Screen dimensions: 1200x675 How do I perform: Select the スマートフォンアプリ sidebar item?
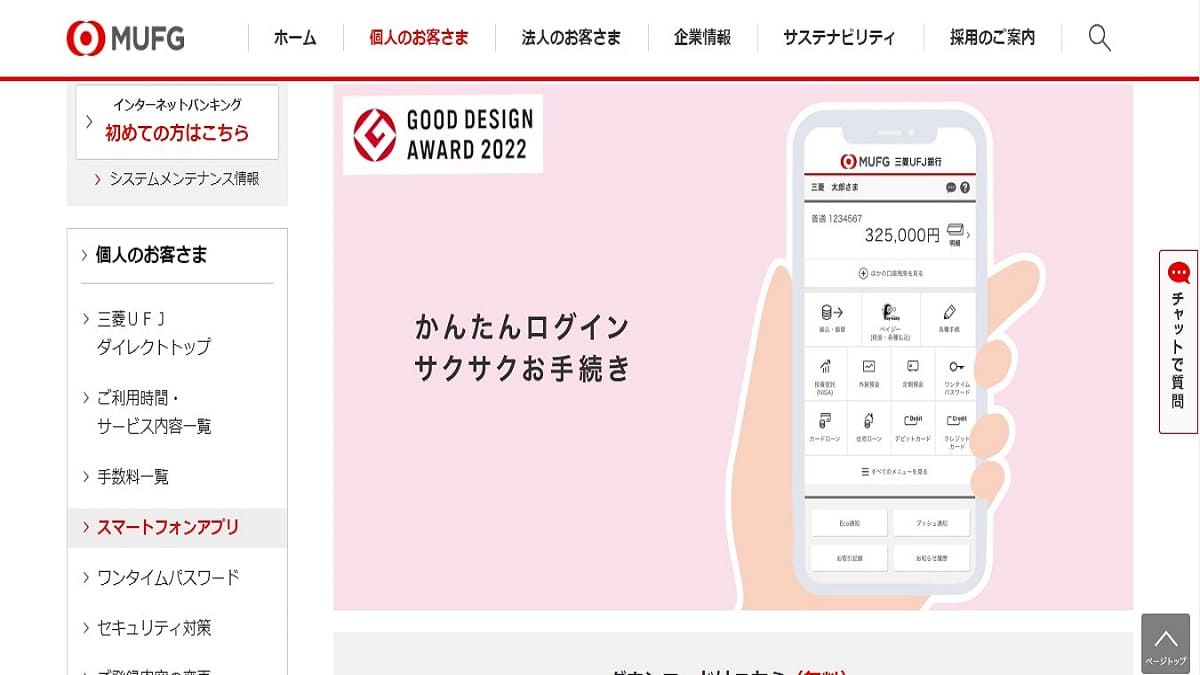coord(177,527)
